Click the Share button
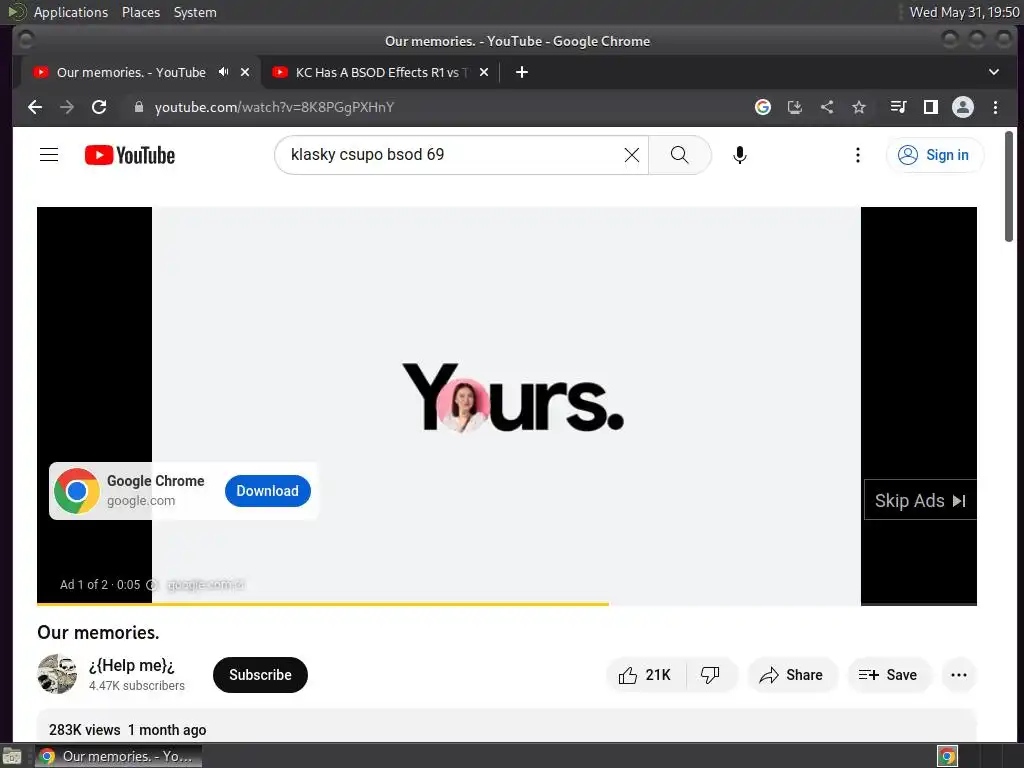1024x768 pixels. (x=792, y=675)
